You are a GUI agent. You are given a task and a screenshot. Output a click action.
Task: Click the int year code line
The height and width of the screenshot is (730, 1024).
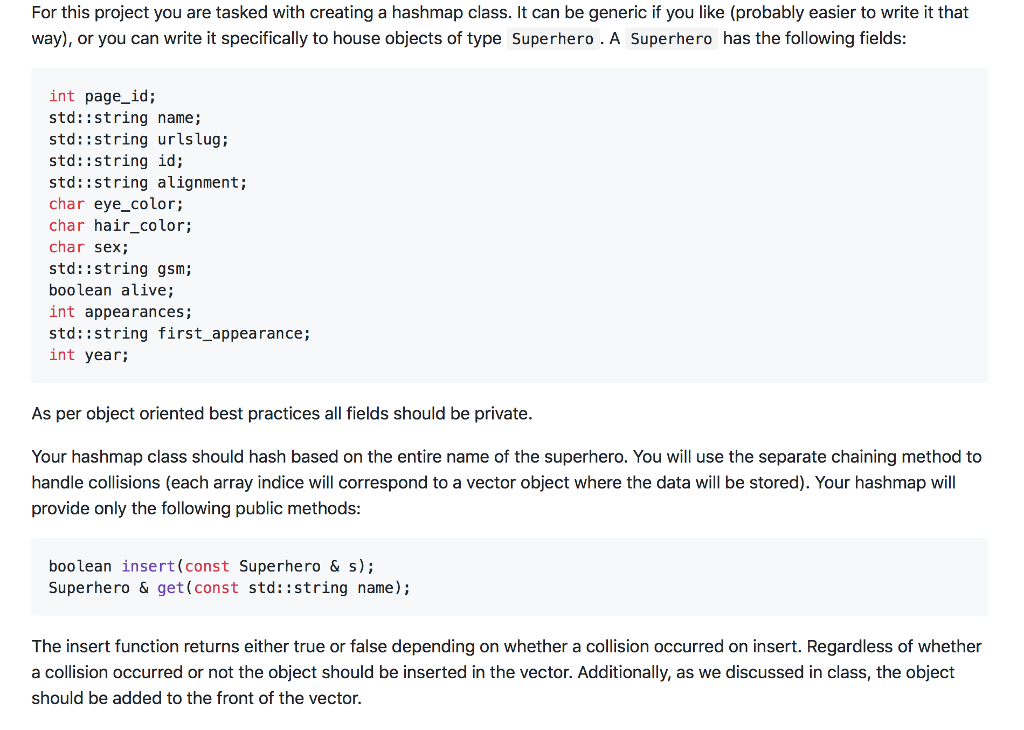click(x=89, y=355)
